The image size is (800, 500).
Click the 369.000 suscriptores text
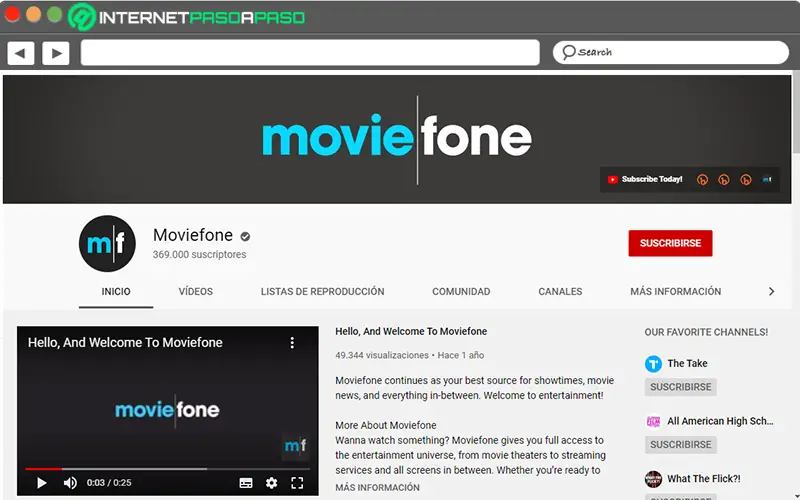tap(199, 254)
